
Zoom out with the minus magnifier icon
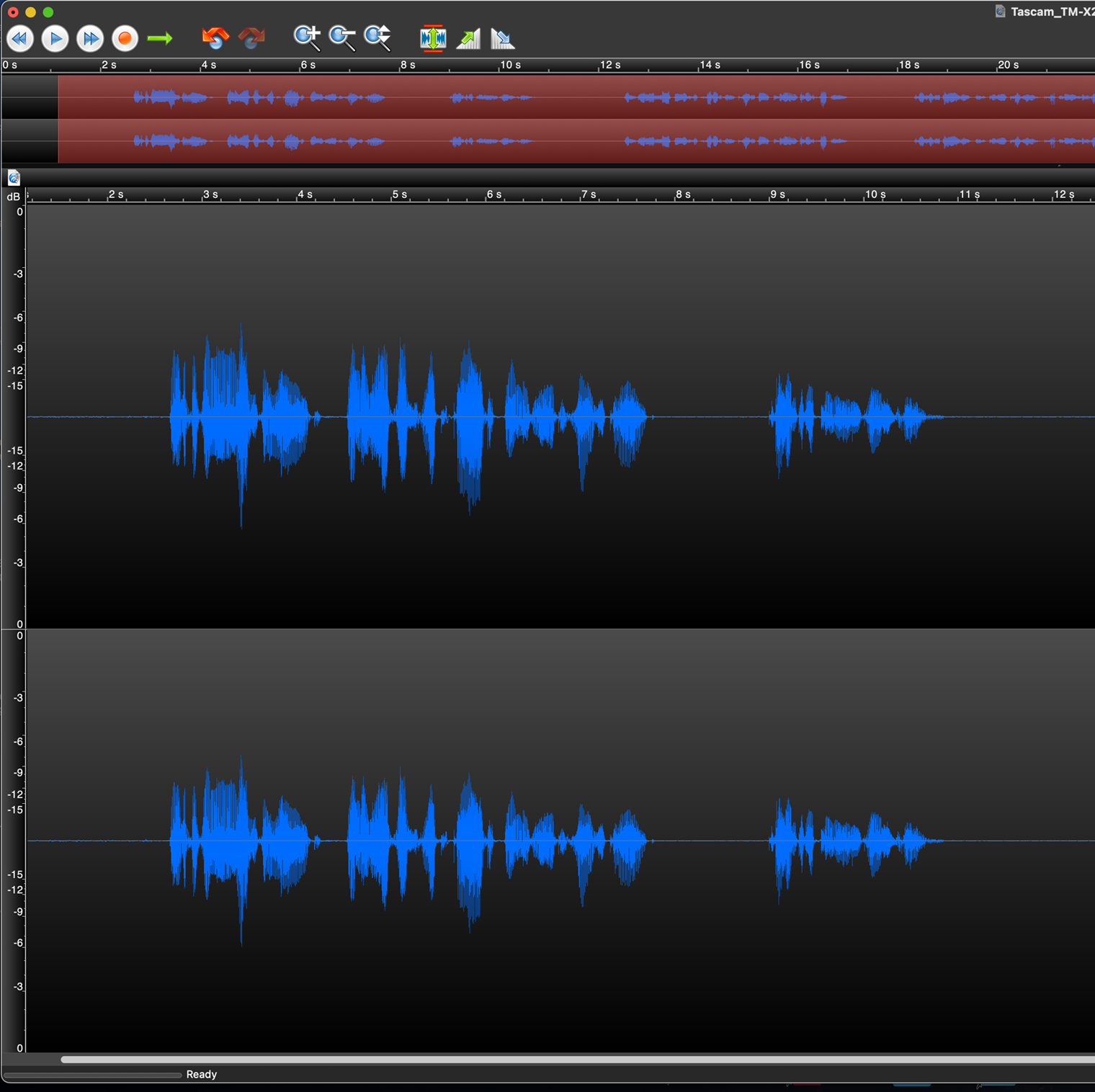(342, 38)
